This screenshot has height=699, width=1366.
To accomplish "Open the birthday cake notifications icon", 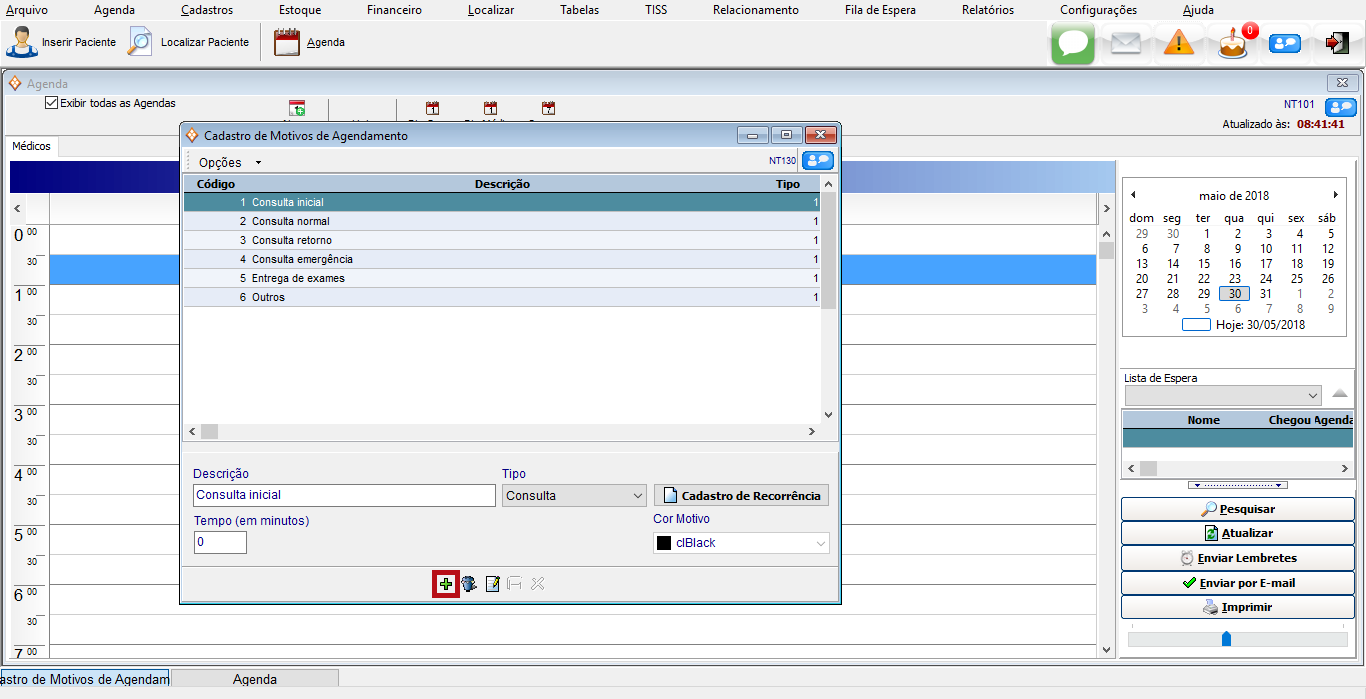I will pos(1233,43).
